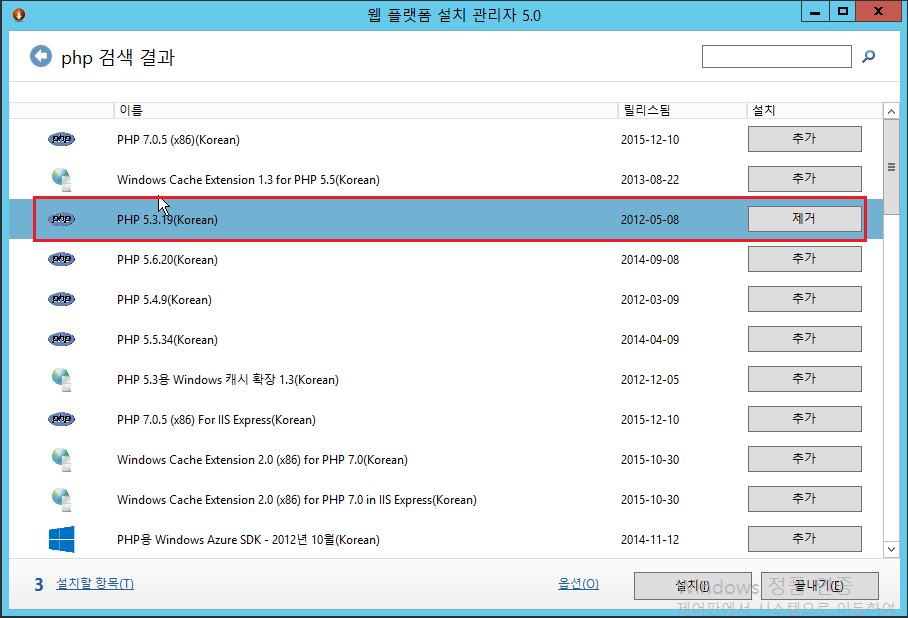Viewport: 908px width, 618px height.
Task: Remove PHP 5.3.19(Korean) with 제거 button
Action: click(x=804, y=219)
